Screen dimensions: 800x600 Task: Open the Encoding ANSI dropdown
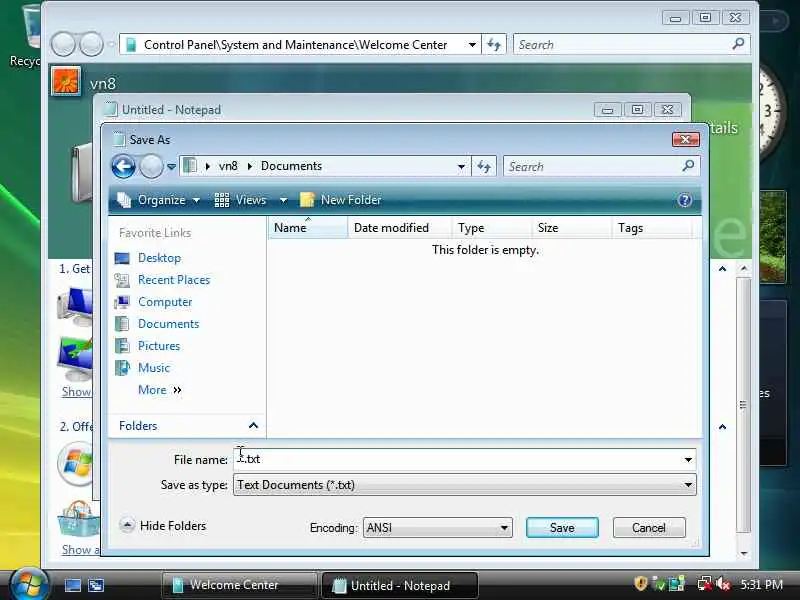(437, 528)
